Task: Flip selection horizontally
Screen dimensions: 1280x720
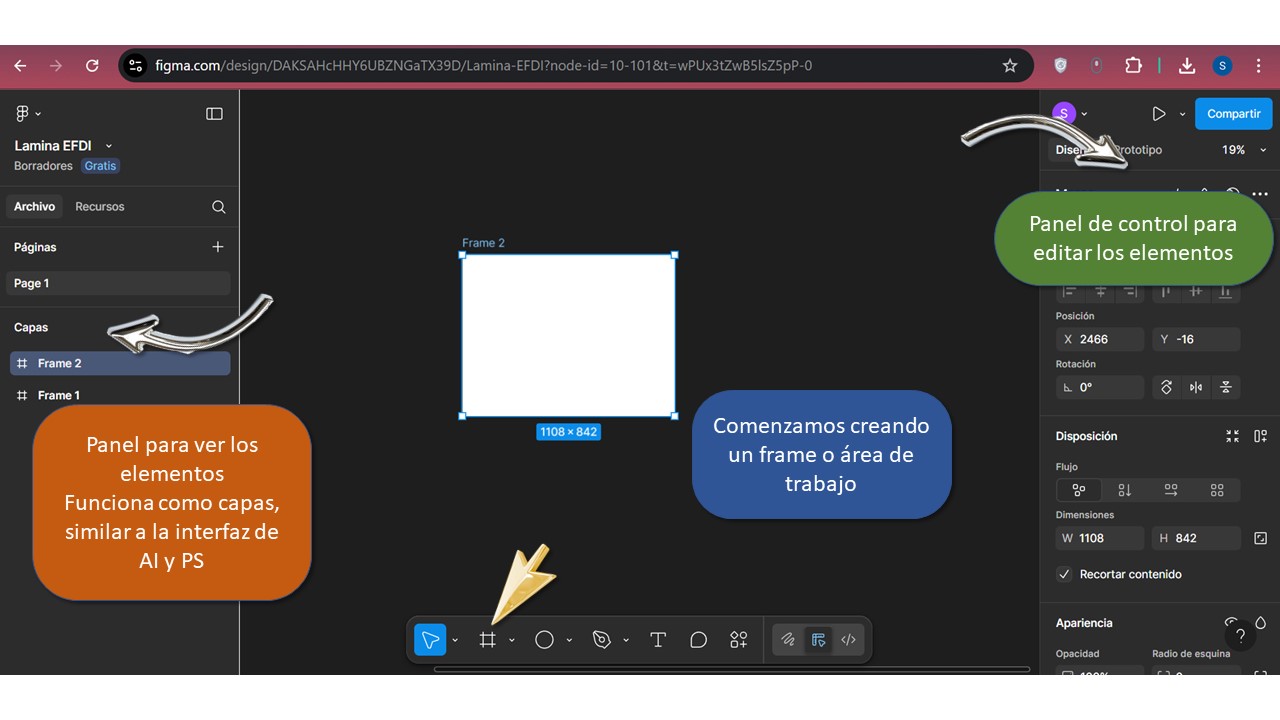Action: click(x=1196, y=387)
